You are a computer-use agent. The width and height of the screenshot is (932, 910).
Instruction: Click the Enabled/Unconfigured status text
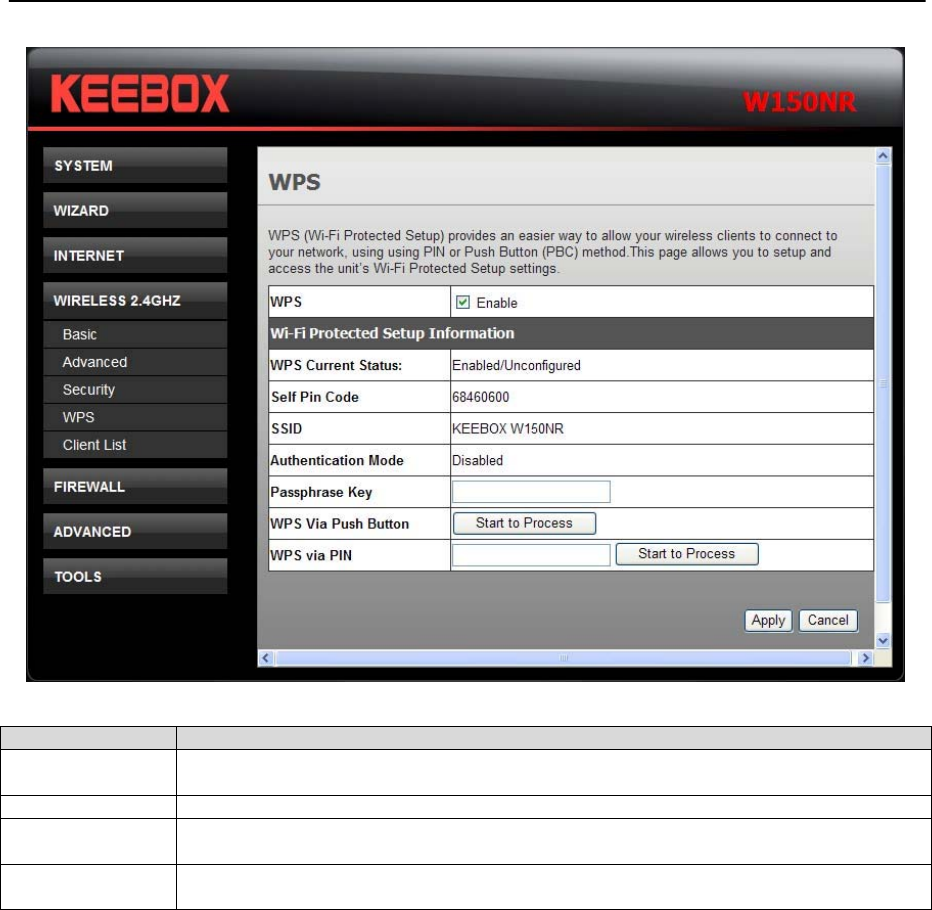(516, 366)
